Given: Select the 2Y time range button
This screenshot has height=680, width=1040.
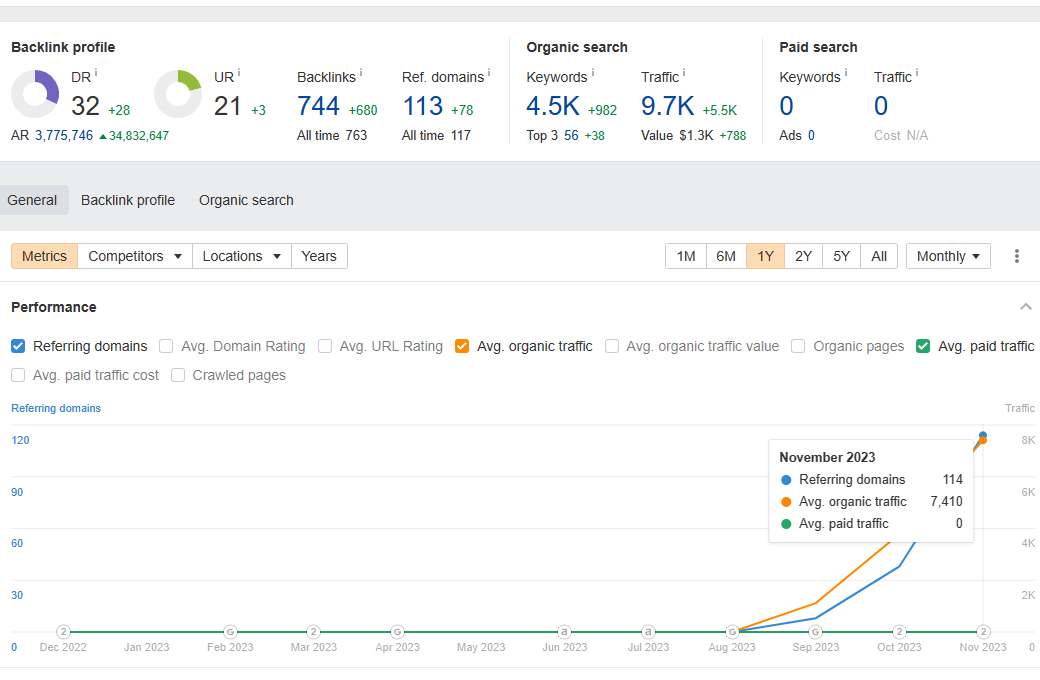Looking at the screenshot, I should (803, 256).
